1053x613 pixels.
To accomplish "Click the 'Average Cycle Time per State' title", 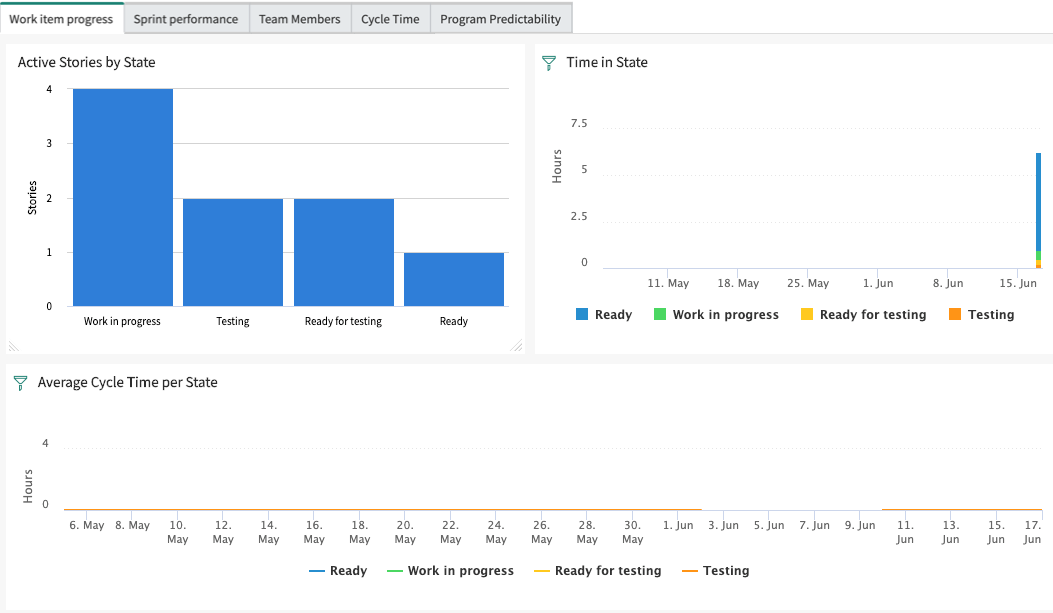I will [128, 383].
